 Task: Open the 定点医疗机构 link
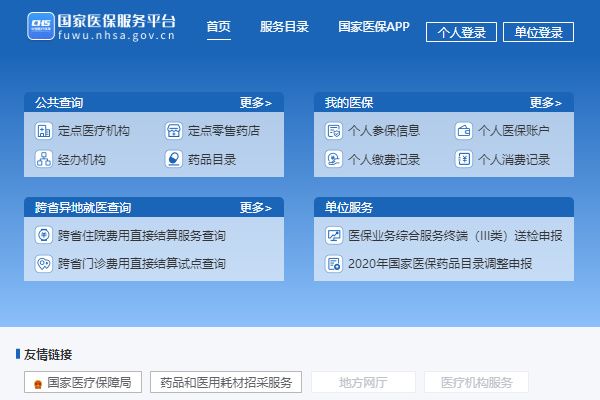(x=94, y=131)
